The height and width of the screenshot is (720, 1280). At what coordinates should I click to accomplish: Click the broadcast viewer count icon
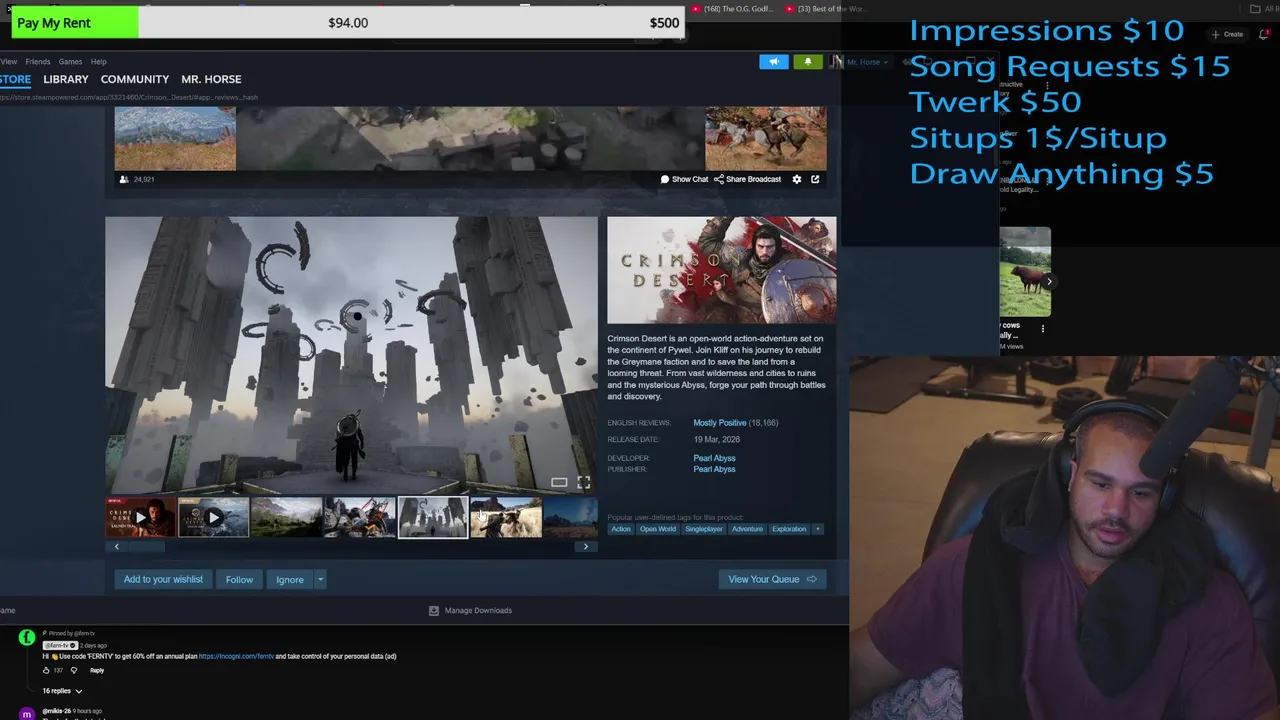pos(124,179)
